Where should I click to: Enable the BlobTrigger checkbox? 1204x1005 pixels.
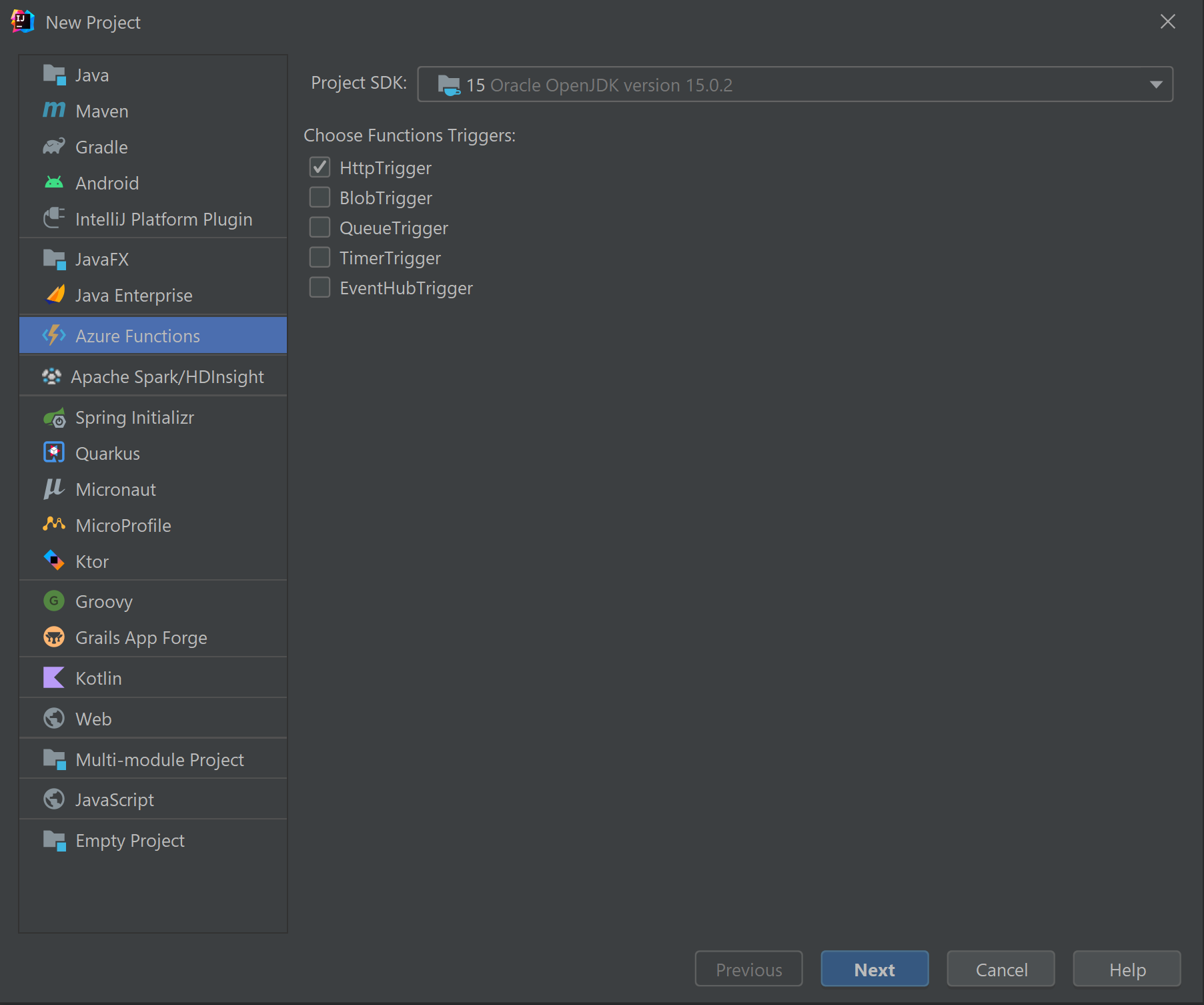(x=320, y=197)
